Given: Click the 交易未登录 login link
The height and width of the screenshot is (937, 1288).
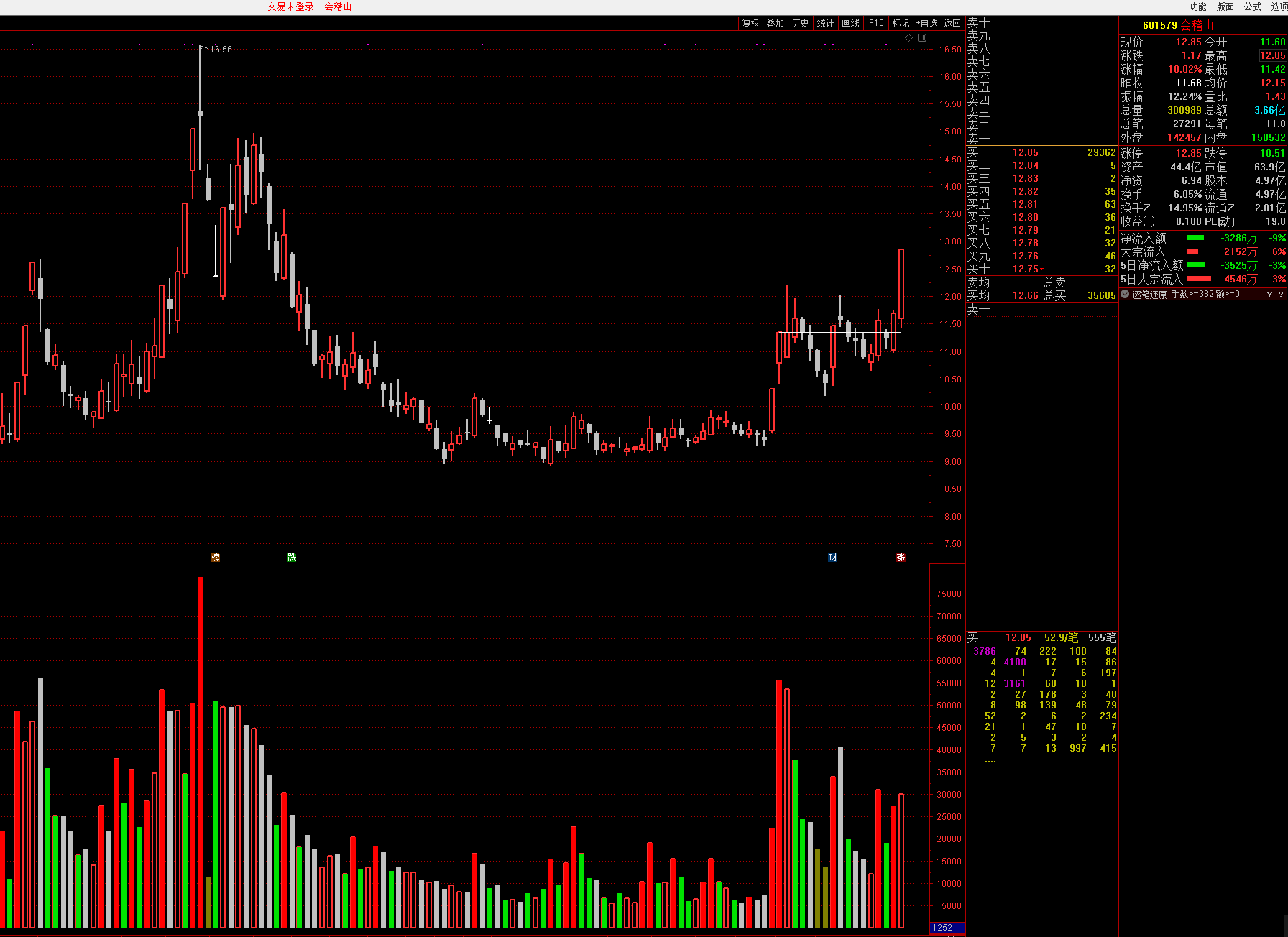Looking at the screenshot, I should [290, 6].
